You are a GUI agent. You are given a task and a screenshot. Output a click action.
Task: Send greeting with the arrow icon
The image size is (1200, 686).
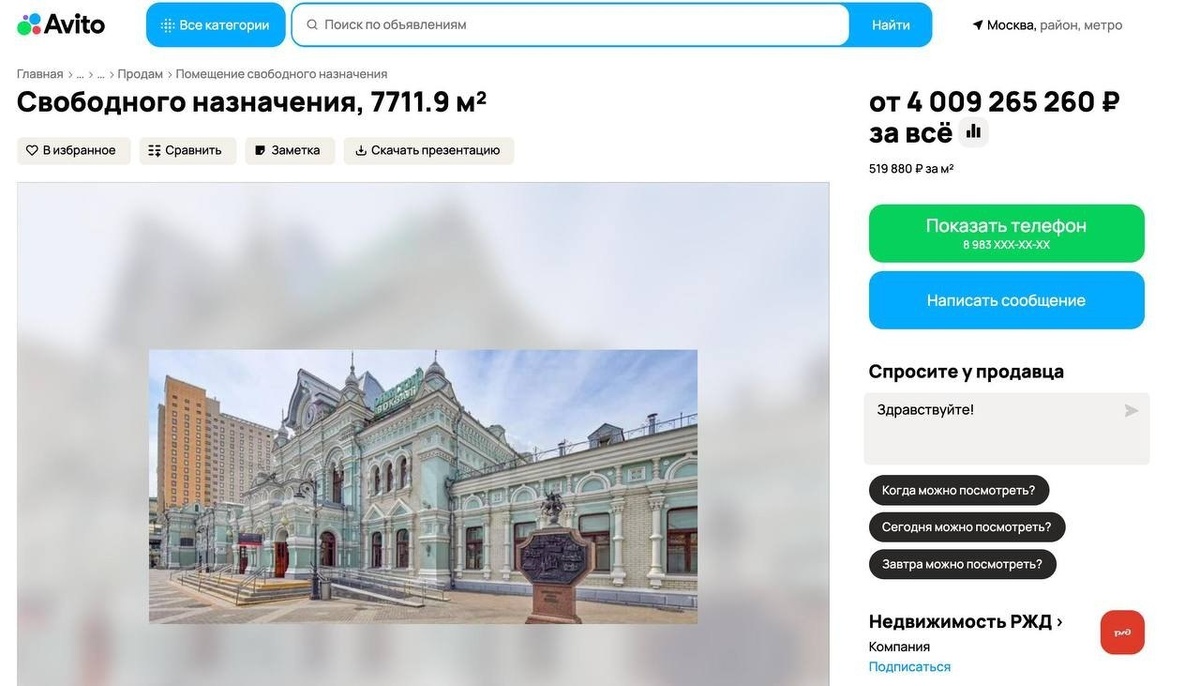[x=1131, y=411]
